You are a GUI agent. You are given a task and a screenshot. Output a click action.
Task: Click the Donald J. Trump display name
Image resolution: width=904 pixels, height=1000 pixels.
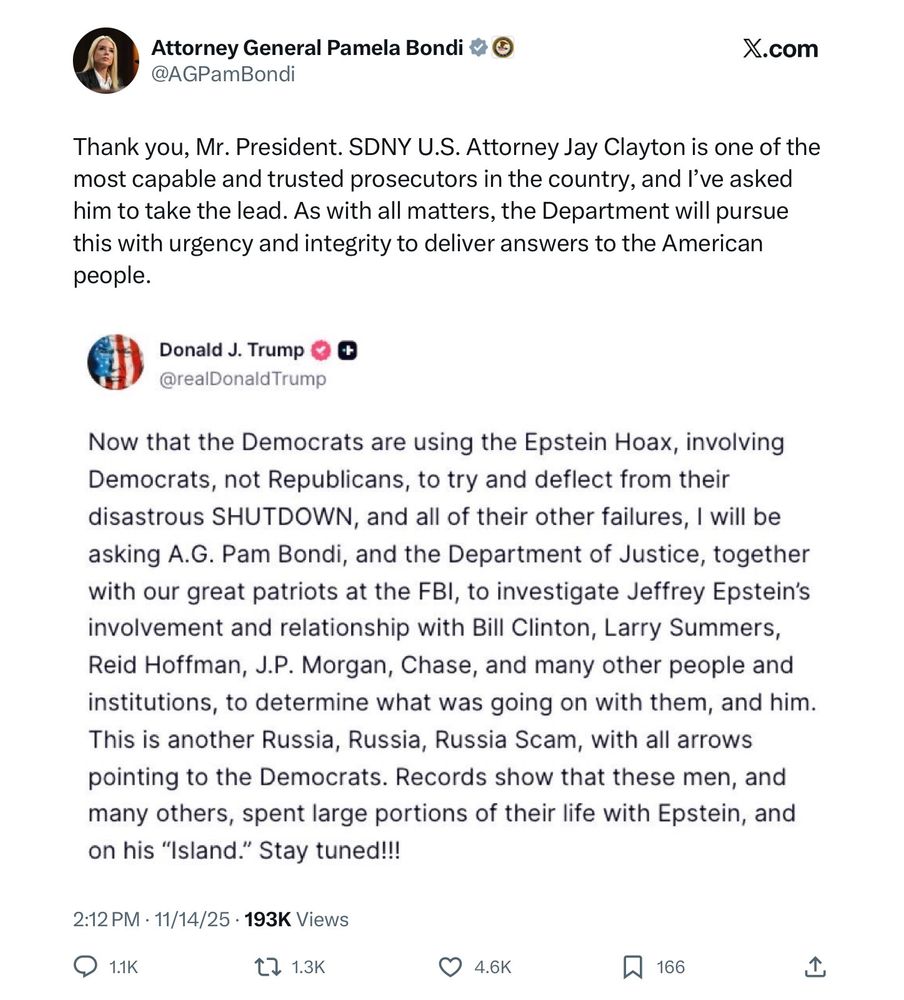(x=232, y=349)
